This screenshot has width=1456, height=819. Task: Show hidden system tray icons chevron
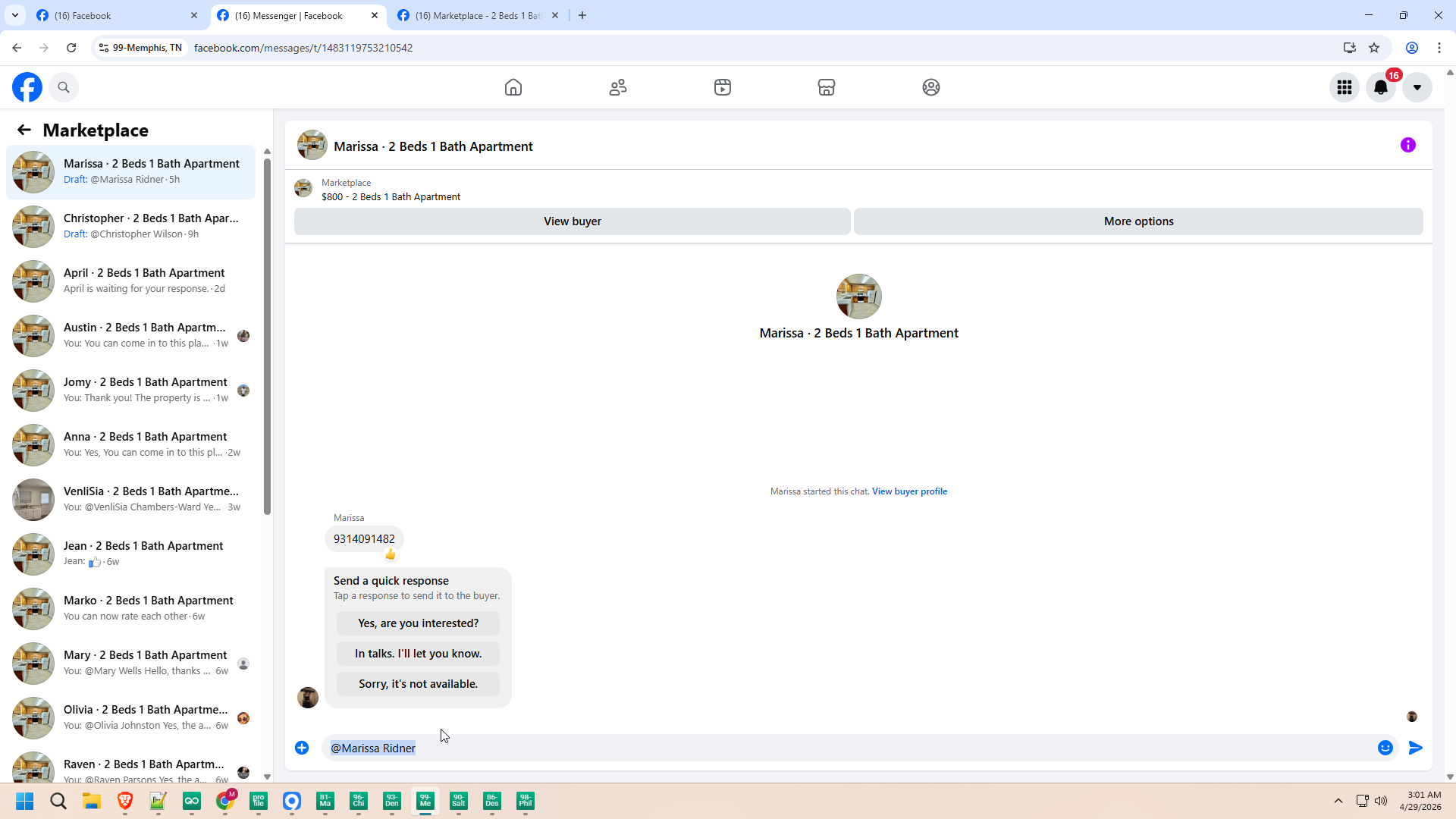(x=1338, y=801)
